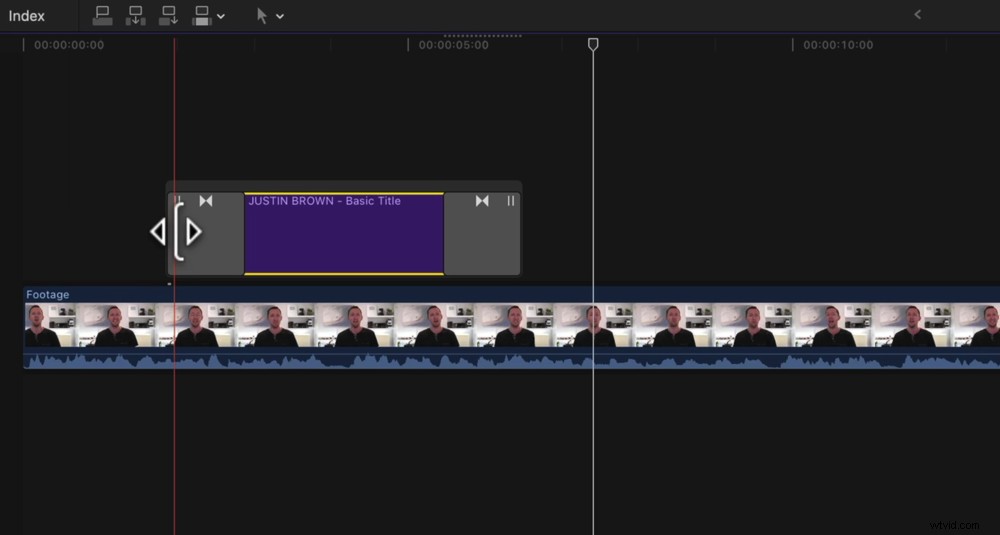1000x535 pixels.
Task: Click the 00:00:10:00 ruler timecode
Action: coord(838,45)
